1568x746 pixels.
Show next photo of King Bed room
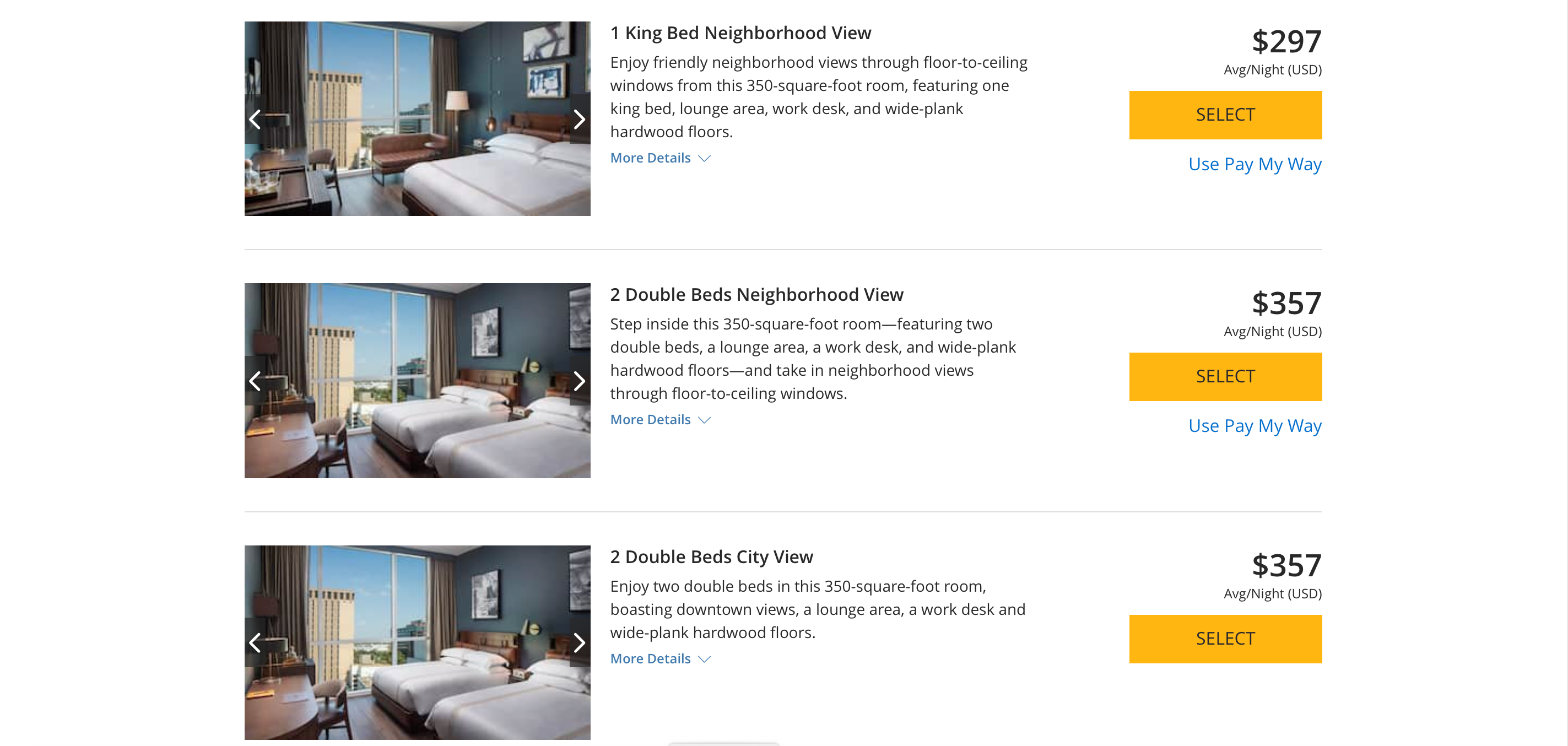579,119
